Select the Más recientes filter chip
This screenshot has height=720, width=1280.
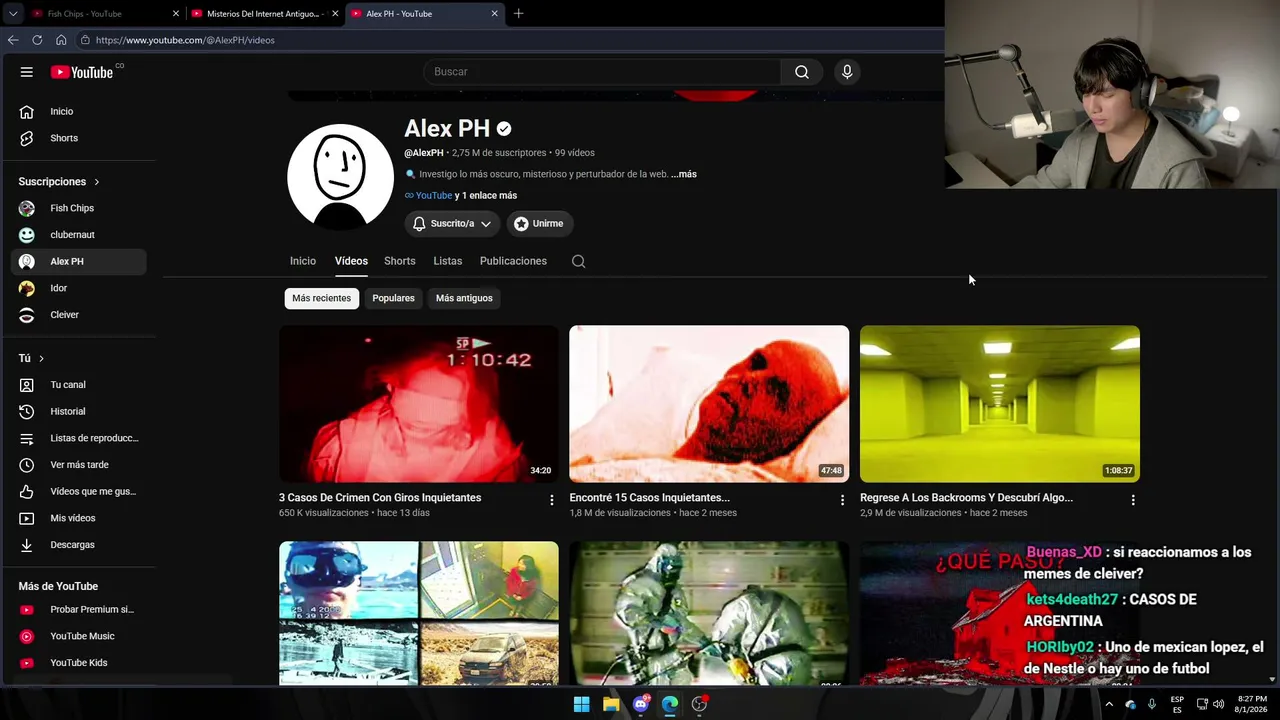(322, 298)
